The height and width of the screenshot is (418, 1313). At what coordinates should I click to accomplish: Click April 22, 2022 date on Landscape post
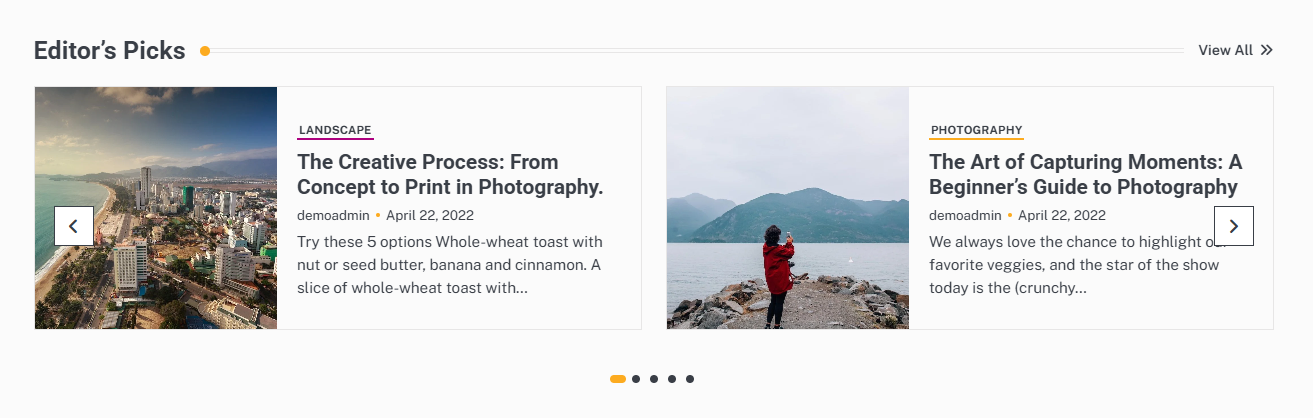(x=430, y=215)
